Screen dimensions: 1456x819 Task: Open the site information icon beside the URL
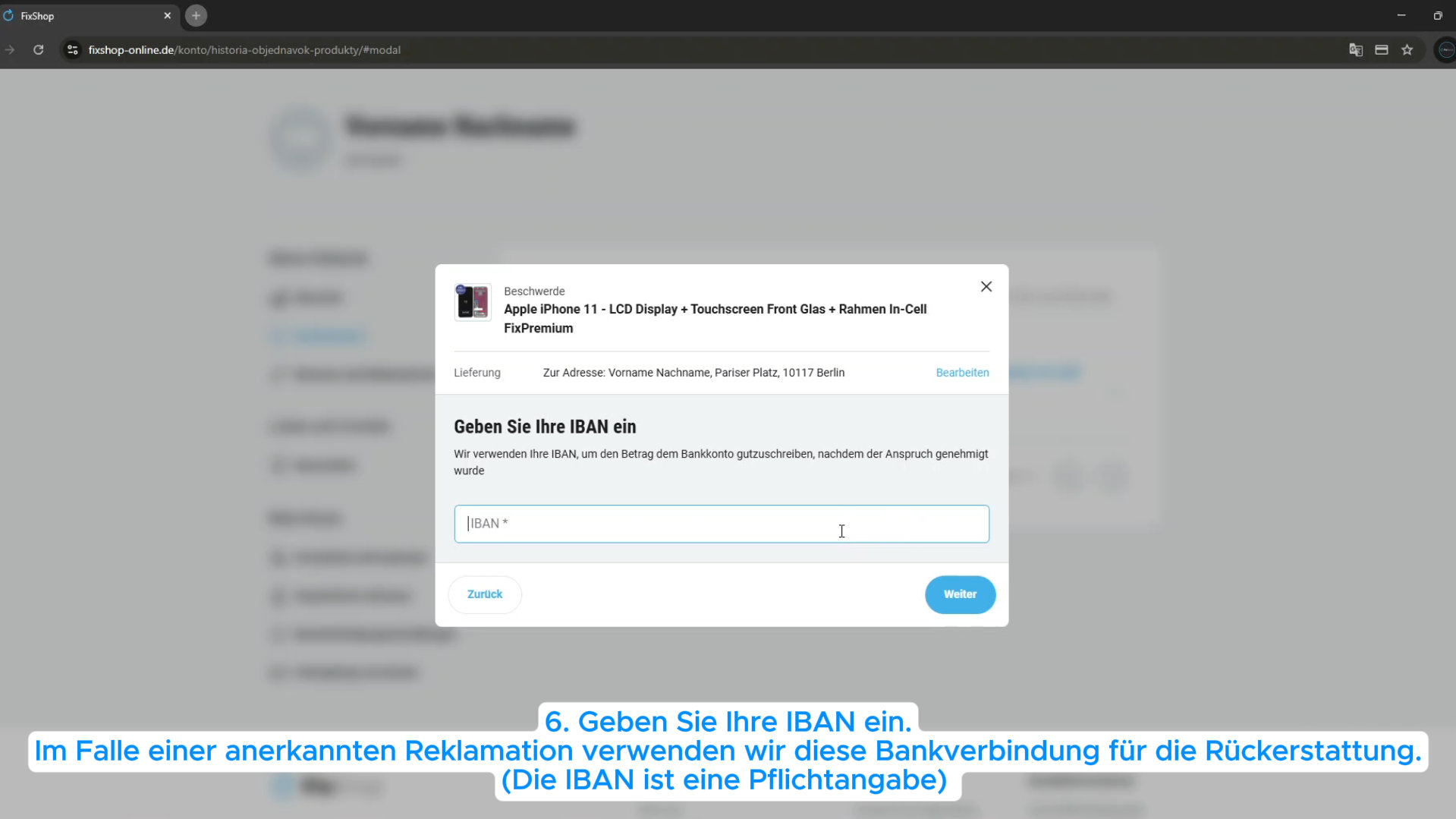tap(72, 50)
